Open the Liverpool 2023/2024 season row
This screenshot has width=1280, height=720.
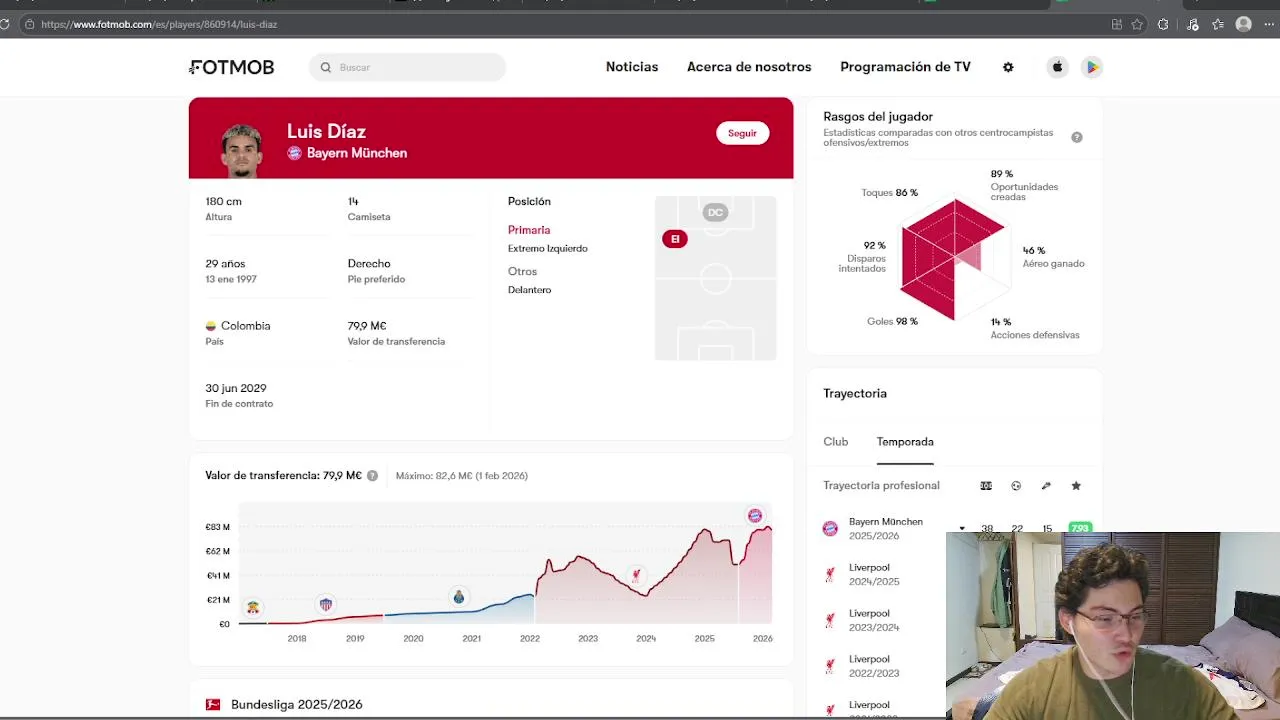click(x=874, y=620)
